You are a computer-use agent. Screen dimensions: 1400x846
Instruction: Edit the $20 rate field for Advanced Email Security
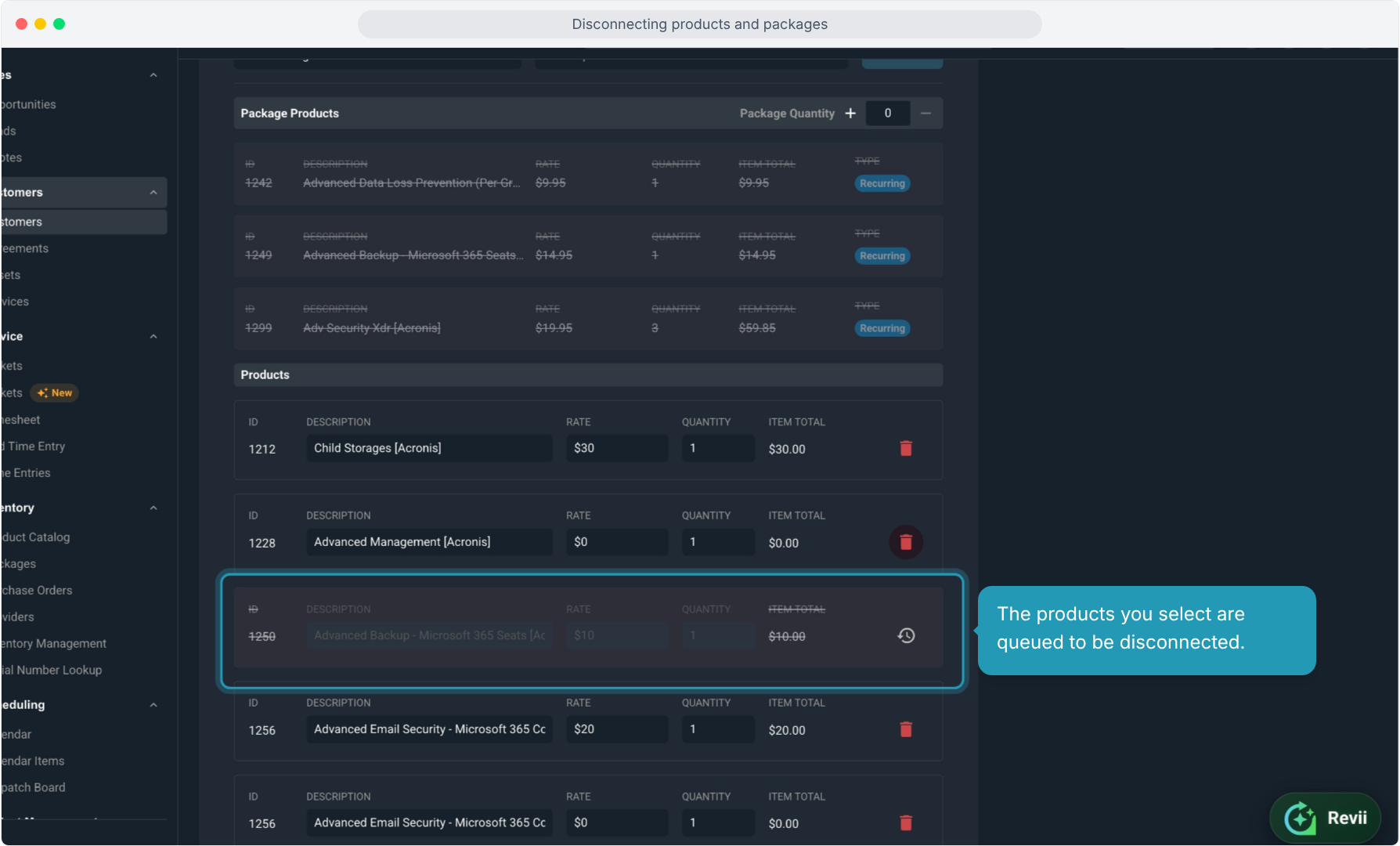(x=617, y=729)
